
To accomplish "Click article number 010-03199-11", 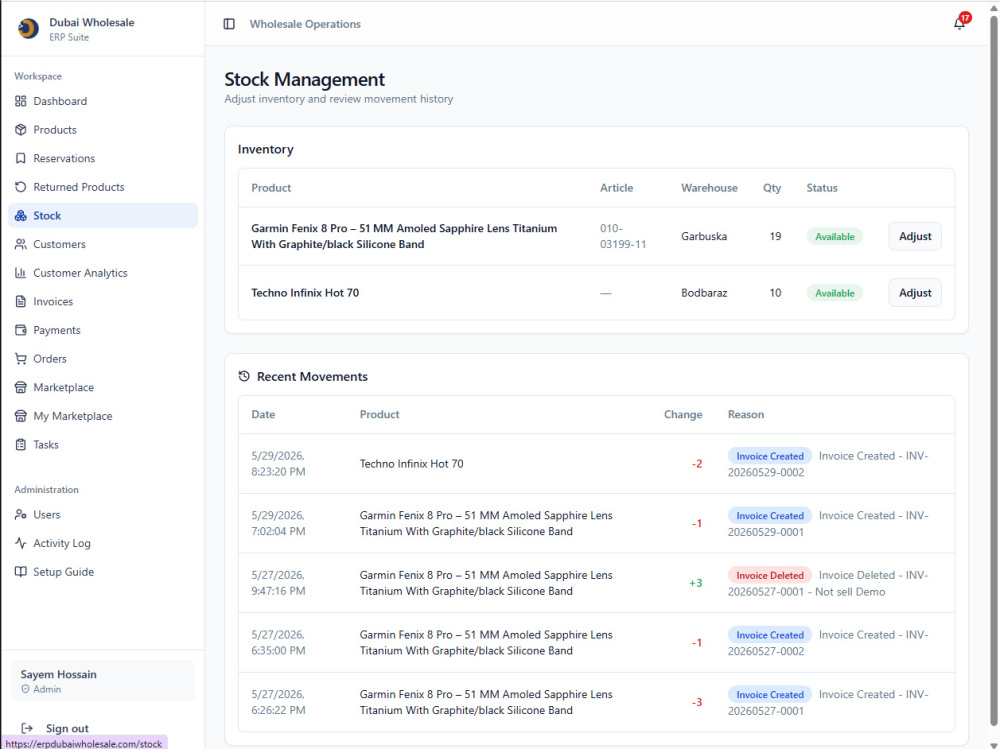I will pos(623,236).
